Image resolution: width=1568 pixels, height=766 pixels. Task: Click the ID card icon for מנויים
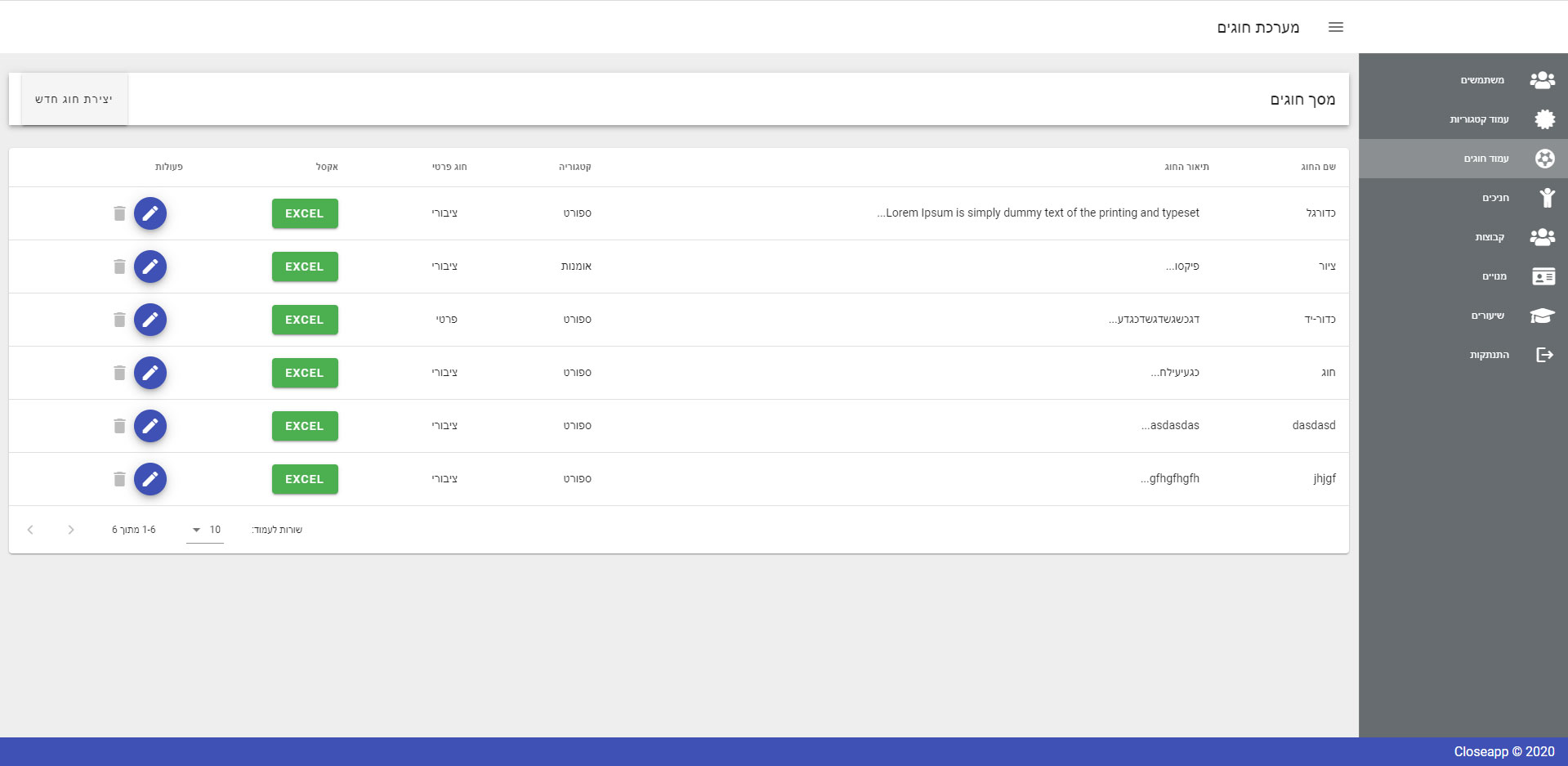tap(1543, 276)
